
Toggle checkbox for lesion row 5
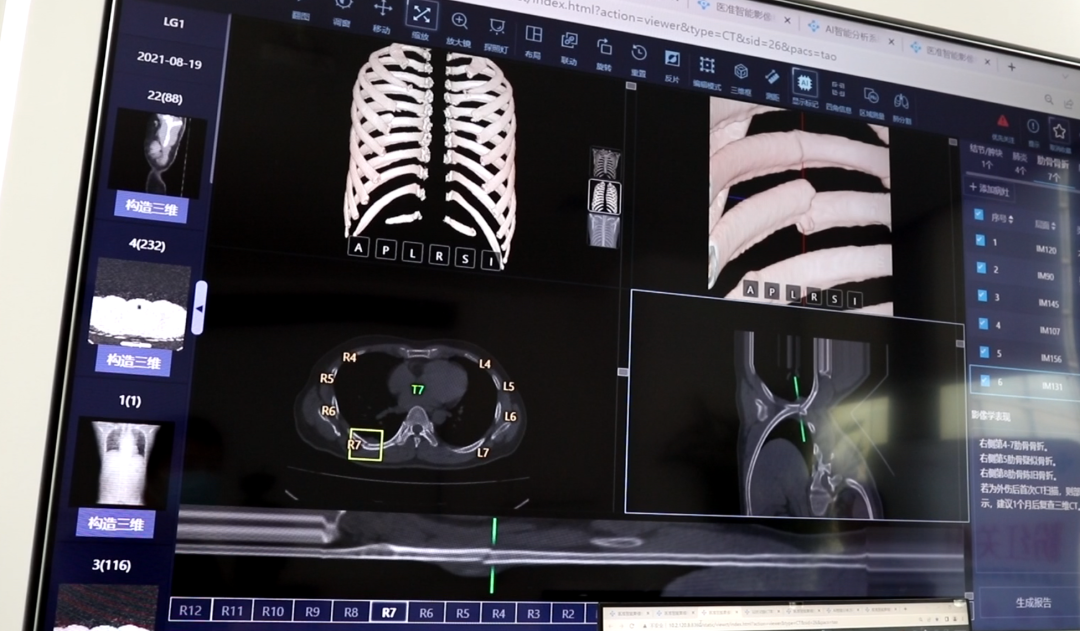click(x=985, y=352)
